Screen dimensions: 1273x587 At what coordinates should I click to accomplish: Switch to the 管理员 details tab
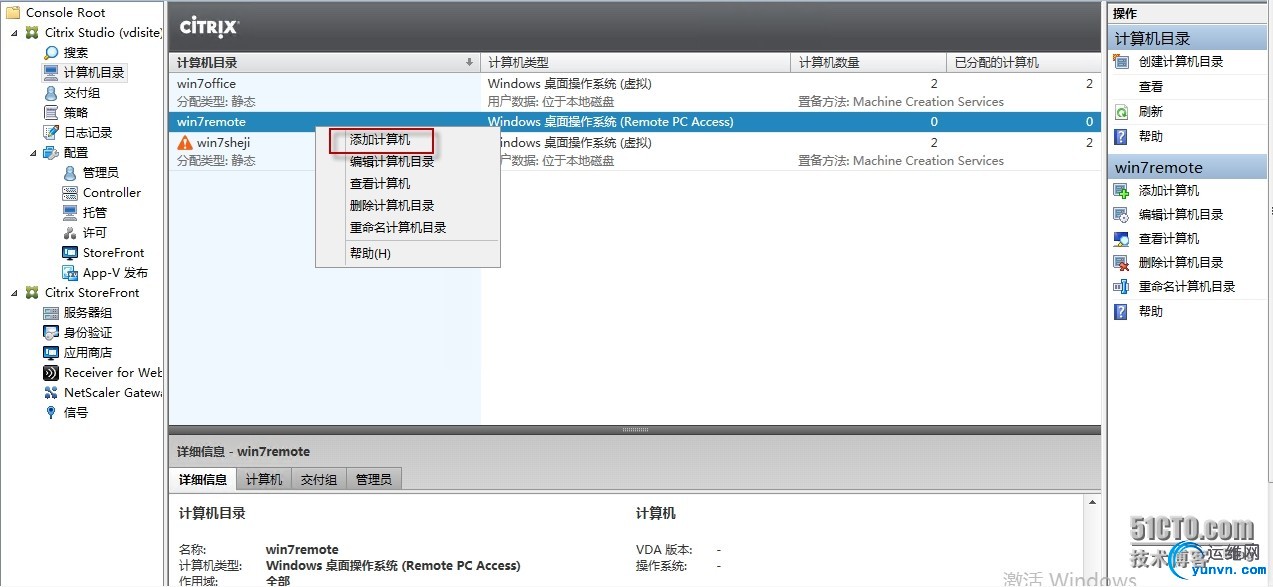pos(373,479)
